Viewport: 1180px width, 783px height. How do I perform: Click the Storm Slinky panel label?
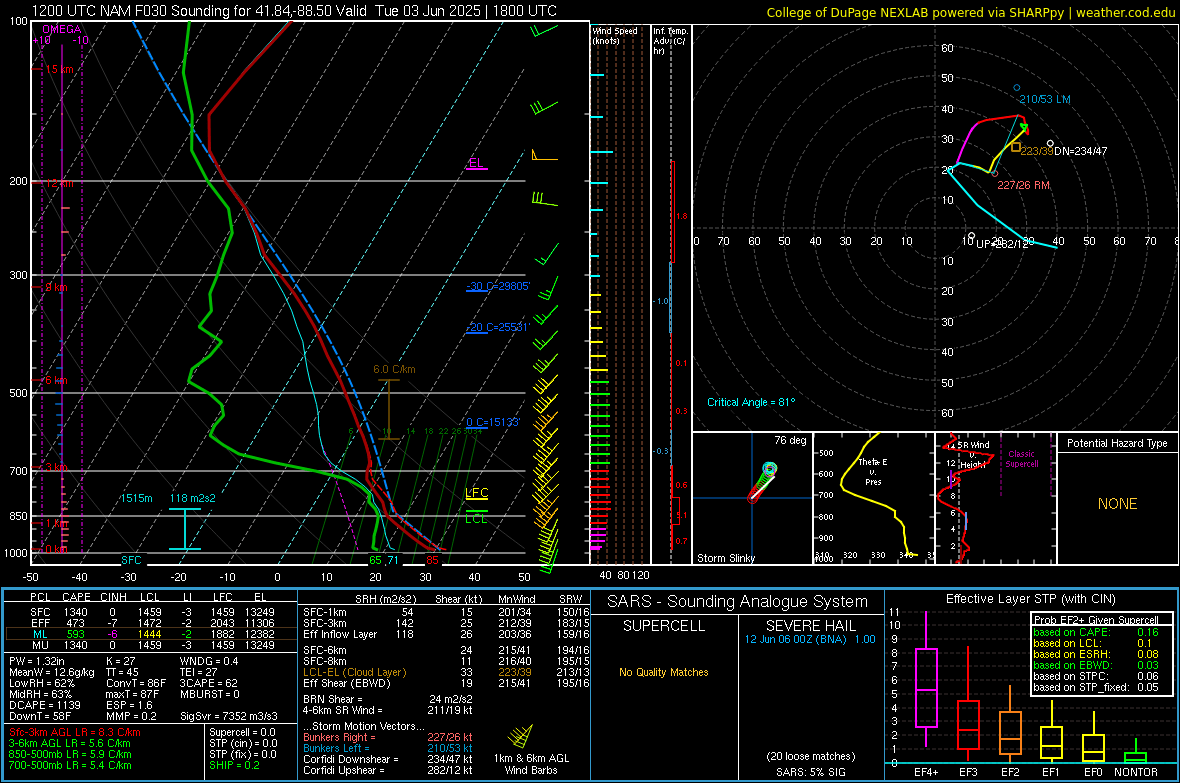coord(726,558)
